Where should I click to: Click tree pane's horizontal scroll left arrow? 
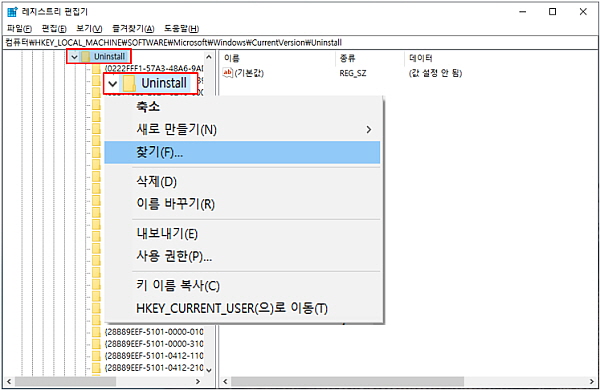coord(9,382)
